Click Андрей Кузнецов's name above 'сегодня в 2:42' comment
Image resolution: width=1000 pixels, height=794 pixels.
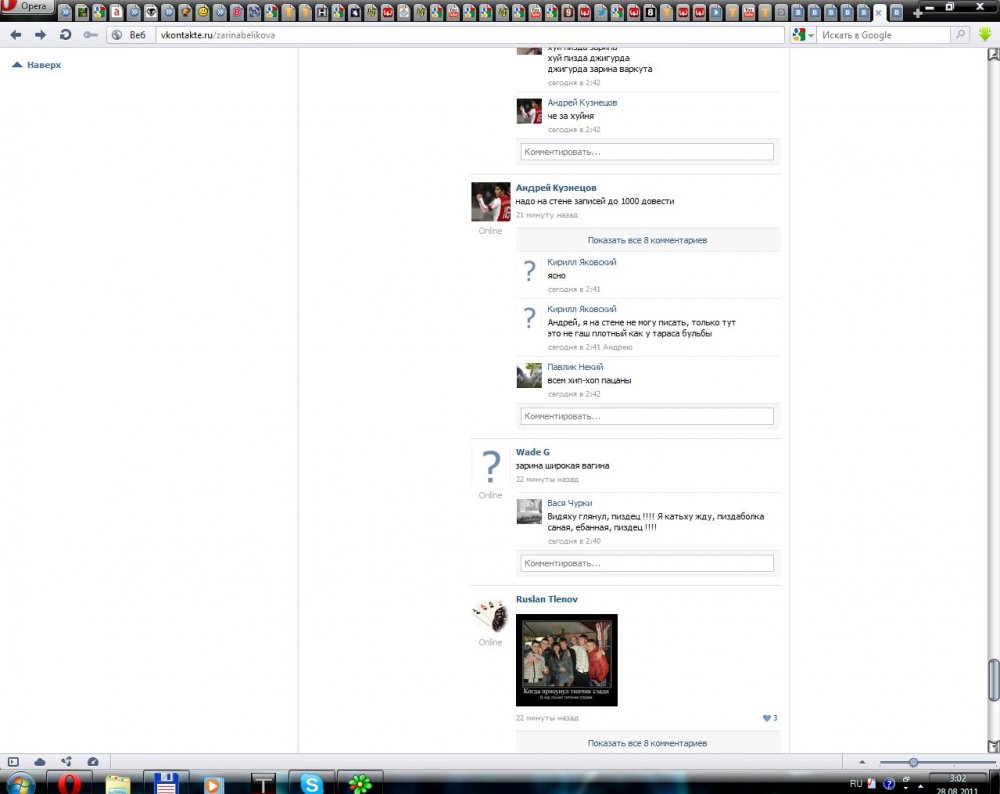582,102
